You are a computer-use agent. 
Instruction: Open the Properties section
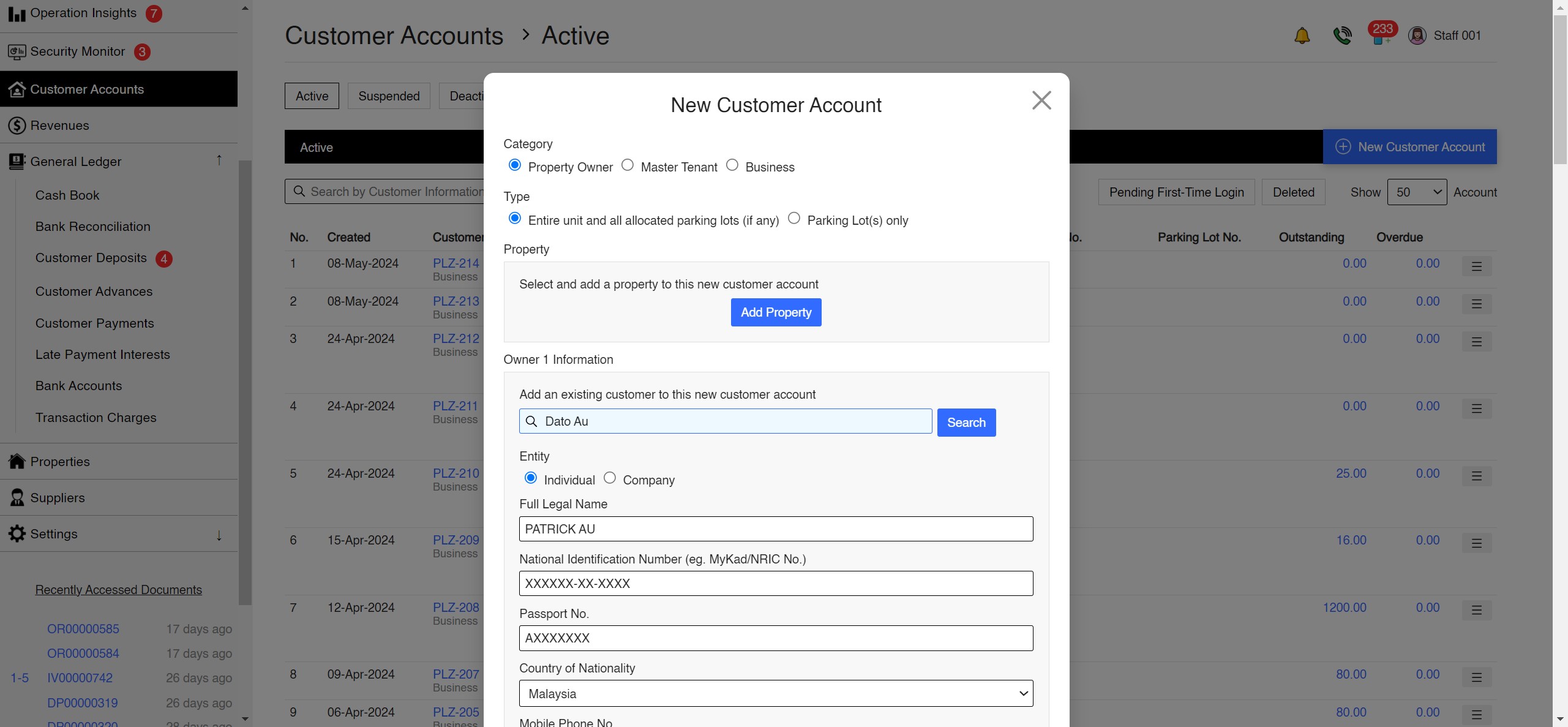tap(59, 461)
